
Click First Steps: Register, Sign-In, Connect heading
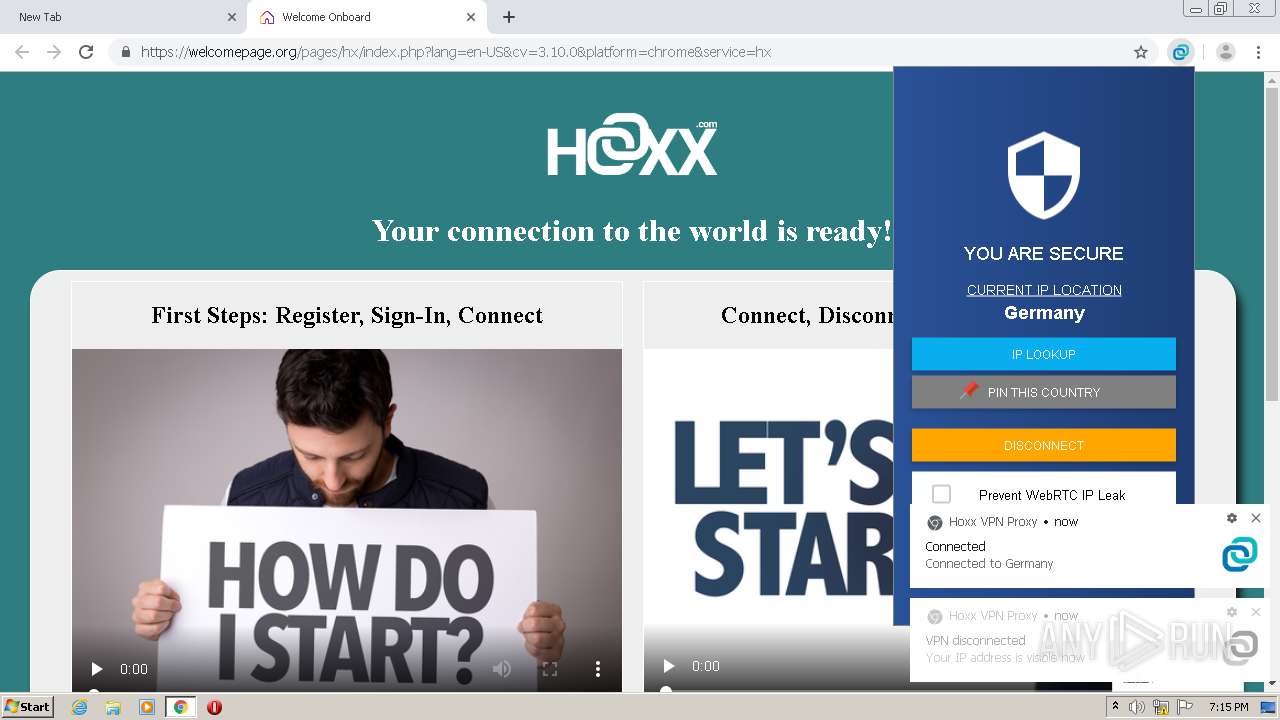[x=347, y=315]
